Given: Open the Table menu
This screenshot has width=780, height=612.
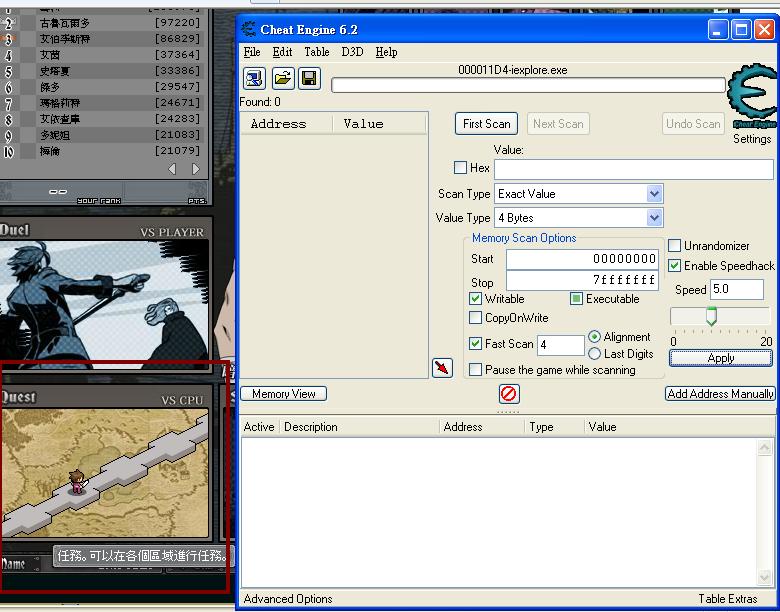Looking at the screenshot, I should 317,52.
